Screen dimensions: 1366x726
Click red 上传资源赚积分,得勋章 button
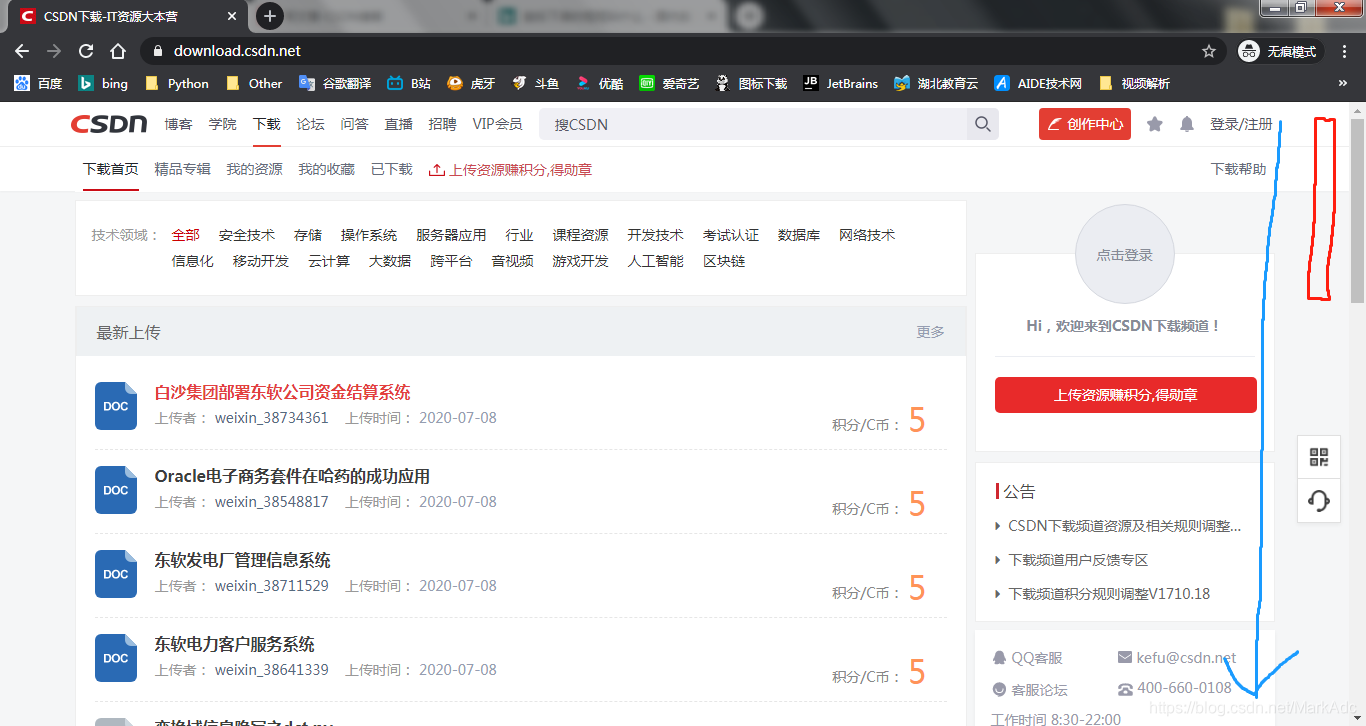tap(1126, 395)
